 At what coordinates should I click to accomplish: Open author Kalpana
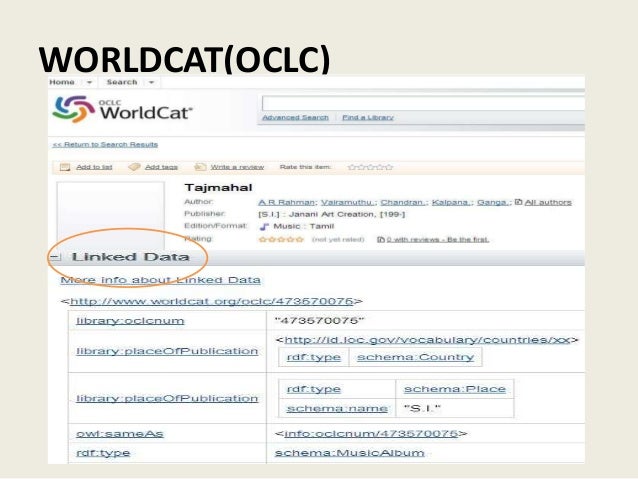pos(452,202)
